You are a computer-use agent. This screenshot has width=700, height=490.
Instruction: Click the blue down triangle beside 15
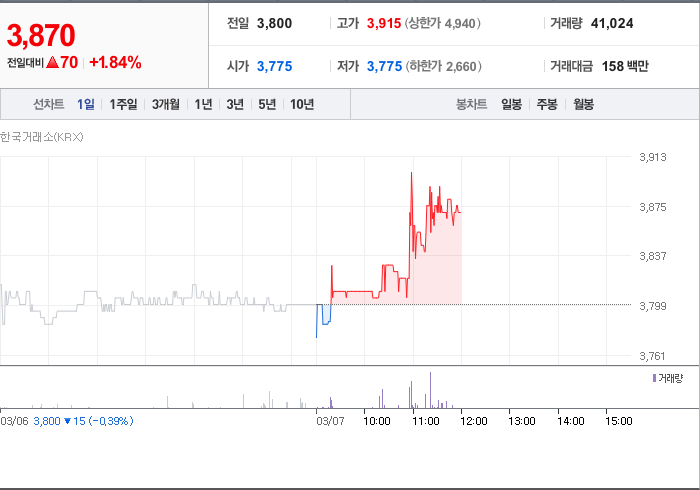pos(68,421)
